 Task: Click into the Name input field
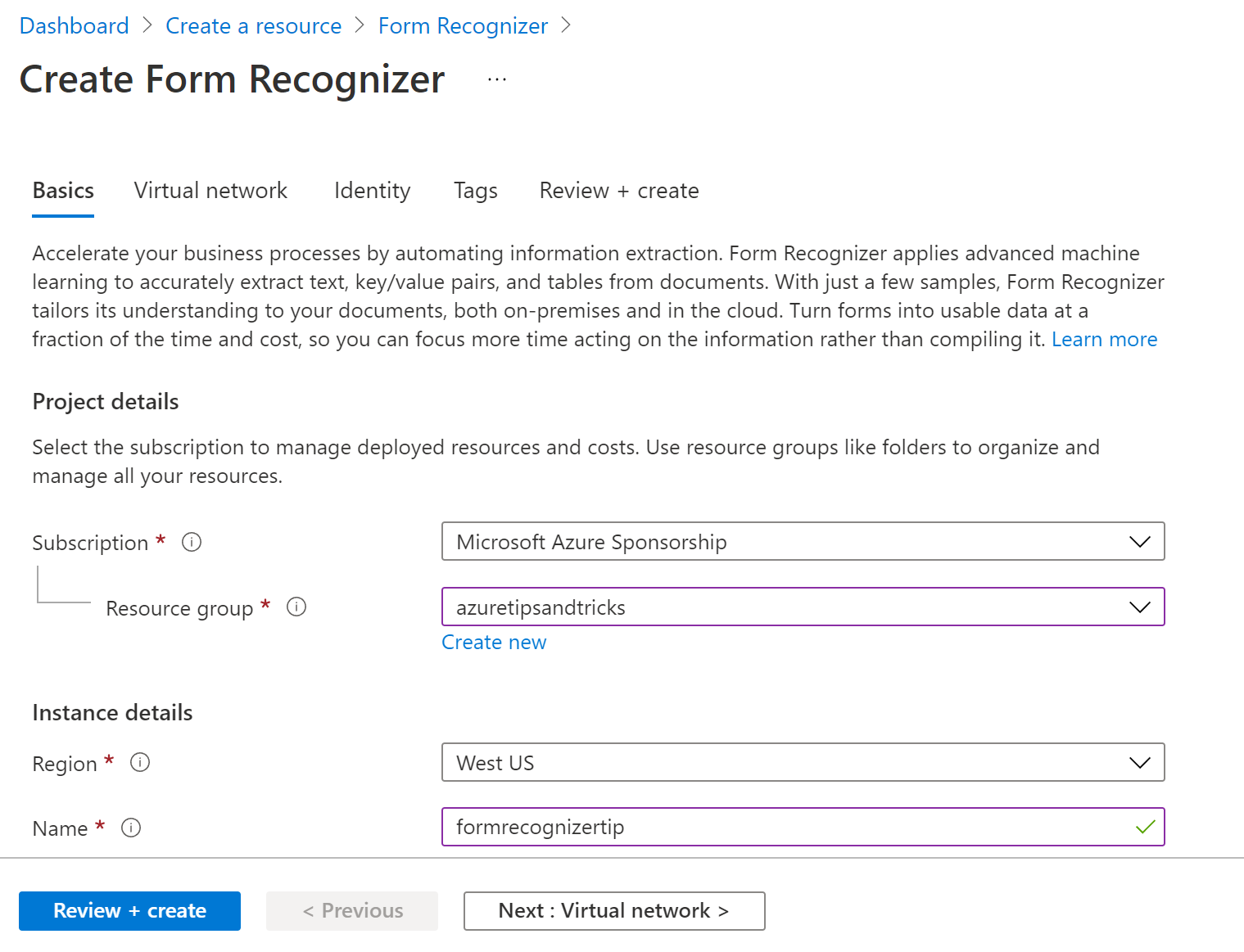[x=803, y=827]
